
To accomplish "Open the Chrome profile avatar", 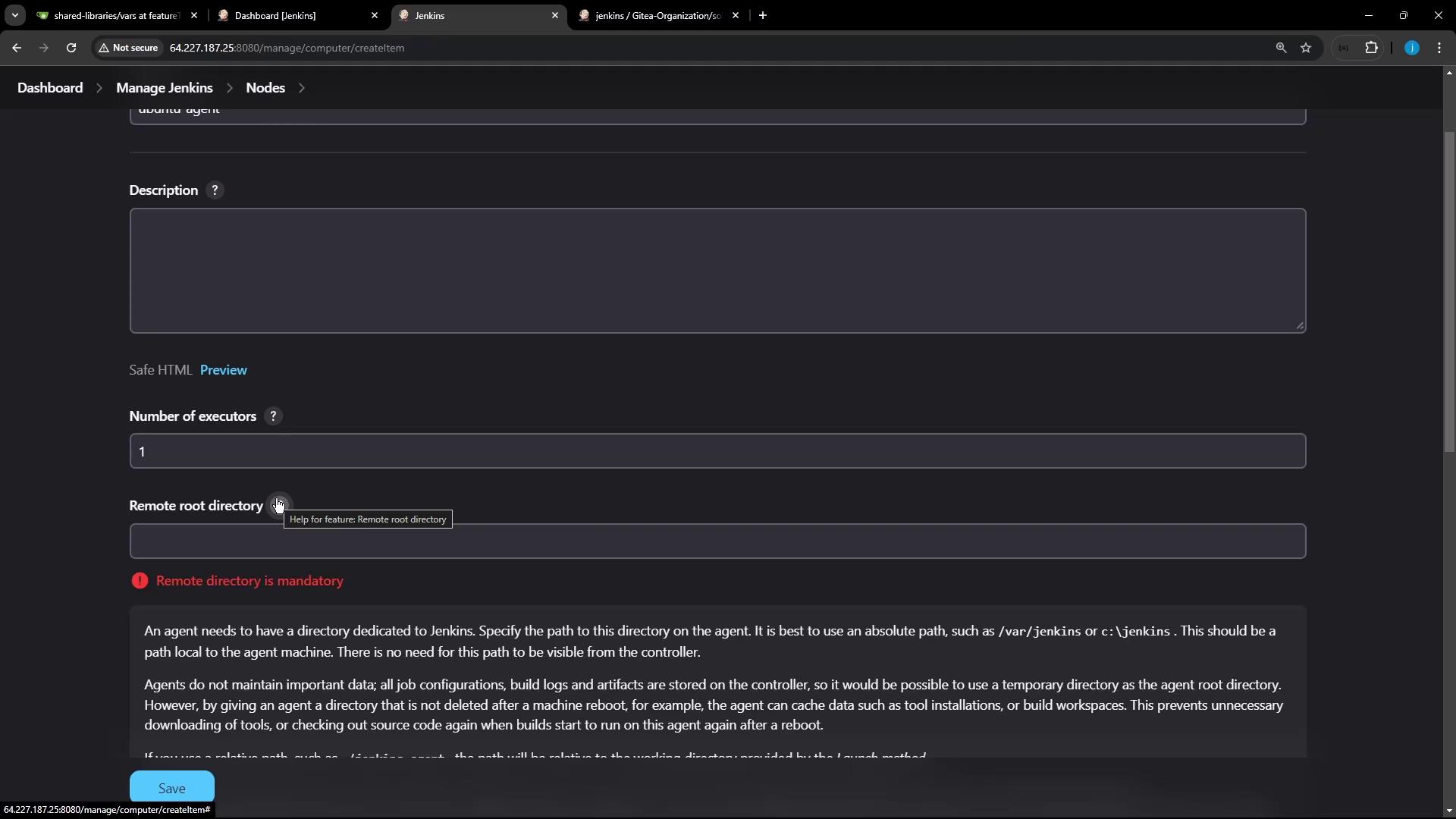I will pos(1411,48).
